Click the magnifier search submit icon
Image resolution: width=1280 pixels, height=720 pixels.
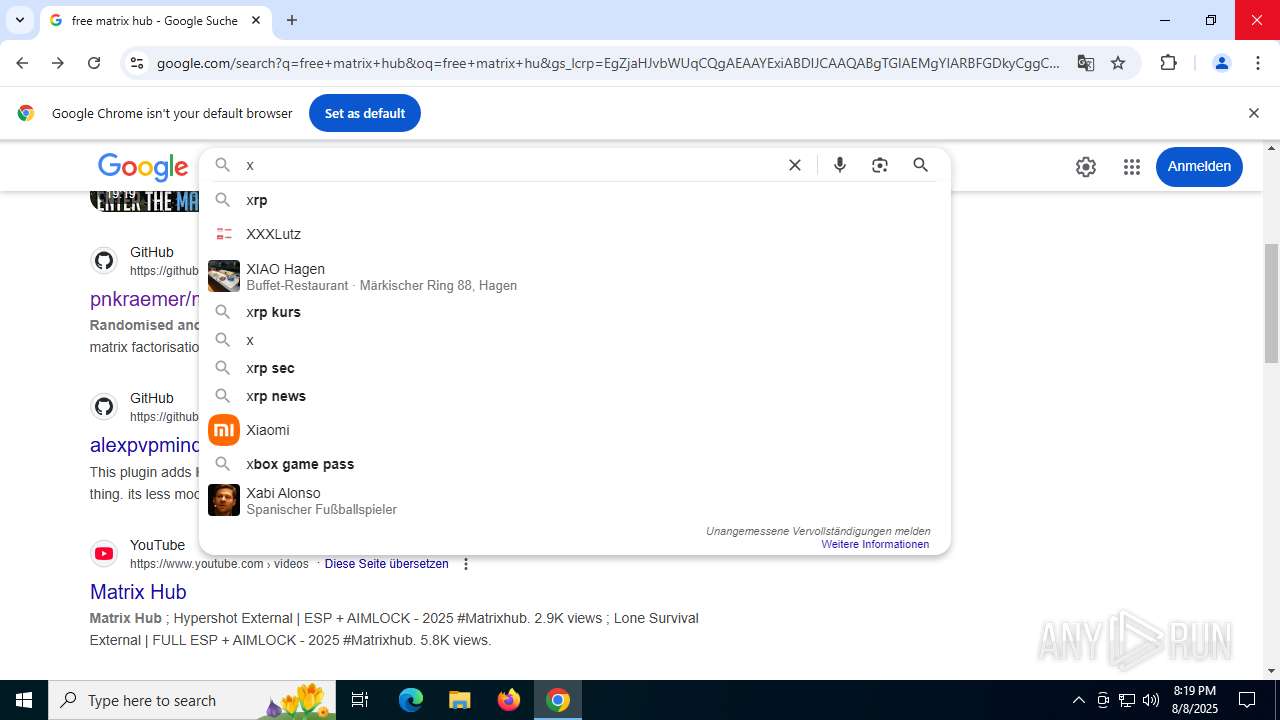click(x=921, y=165)
